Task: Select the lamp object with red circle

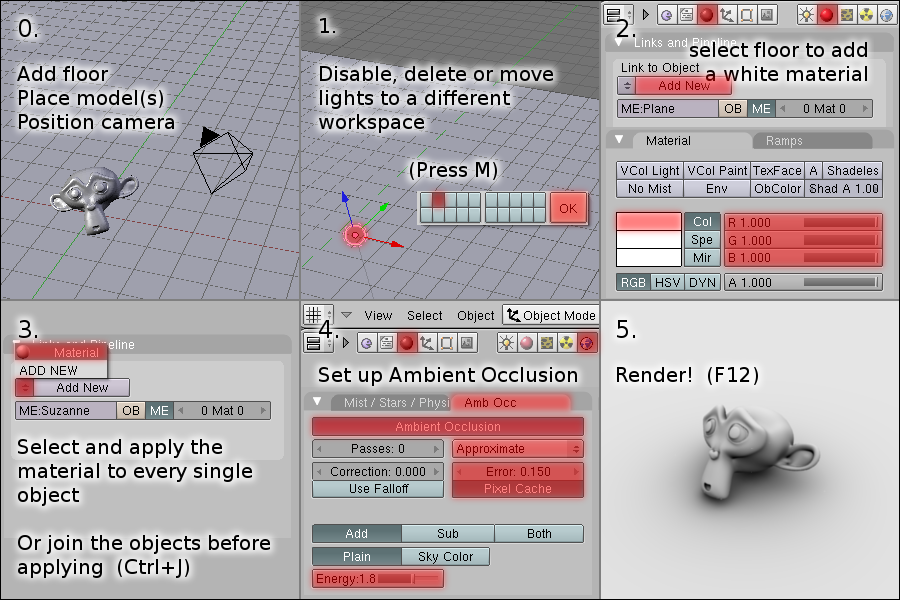Action: 355,235
